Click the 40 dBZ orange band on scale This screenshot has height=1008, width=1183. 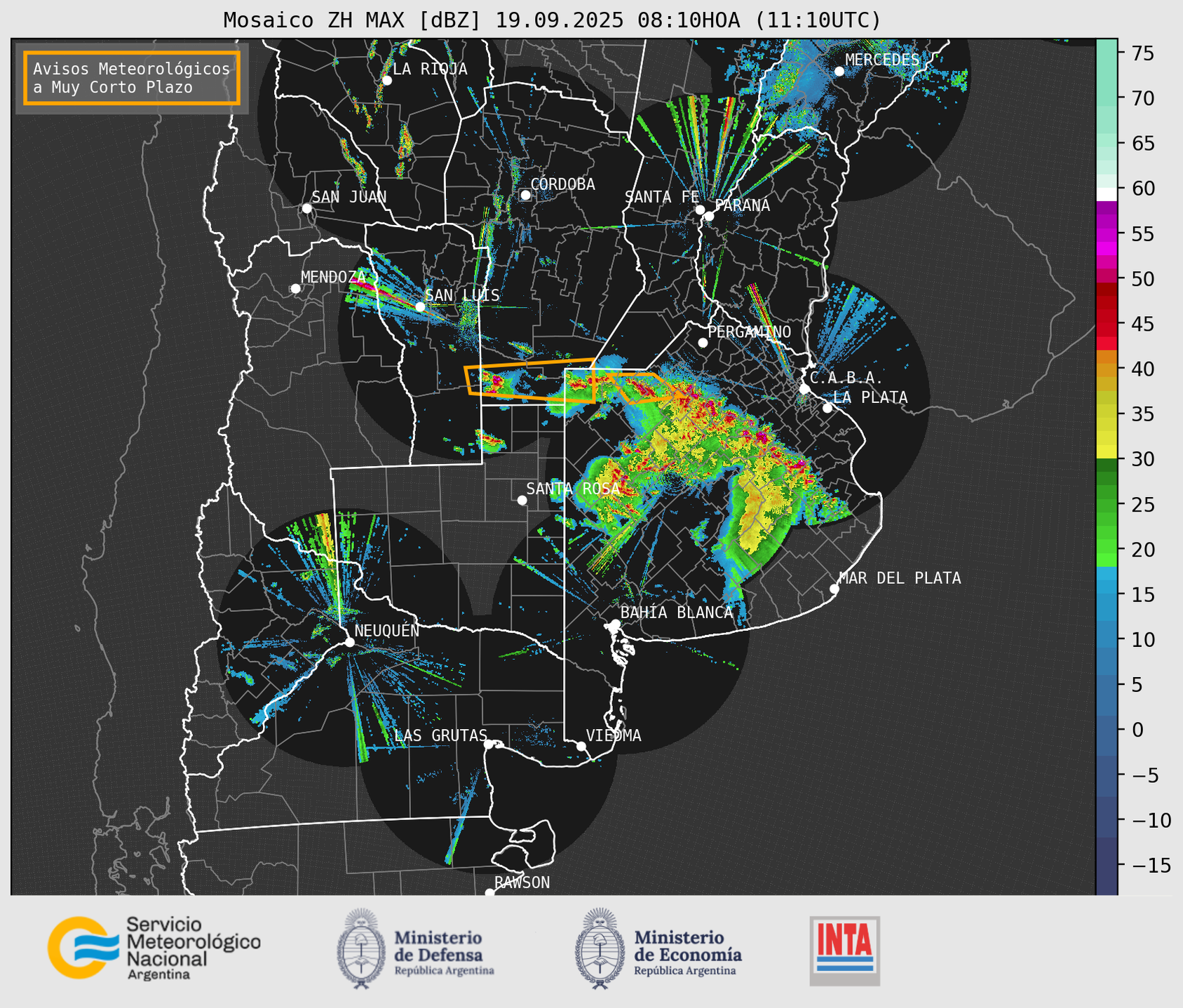tap(1107, 369)
